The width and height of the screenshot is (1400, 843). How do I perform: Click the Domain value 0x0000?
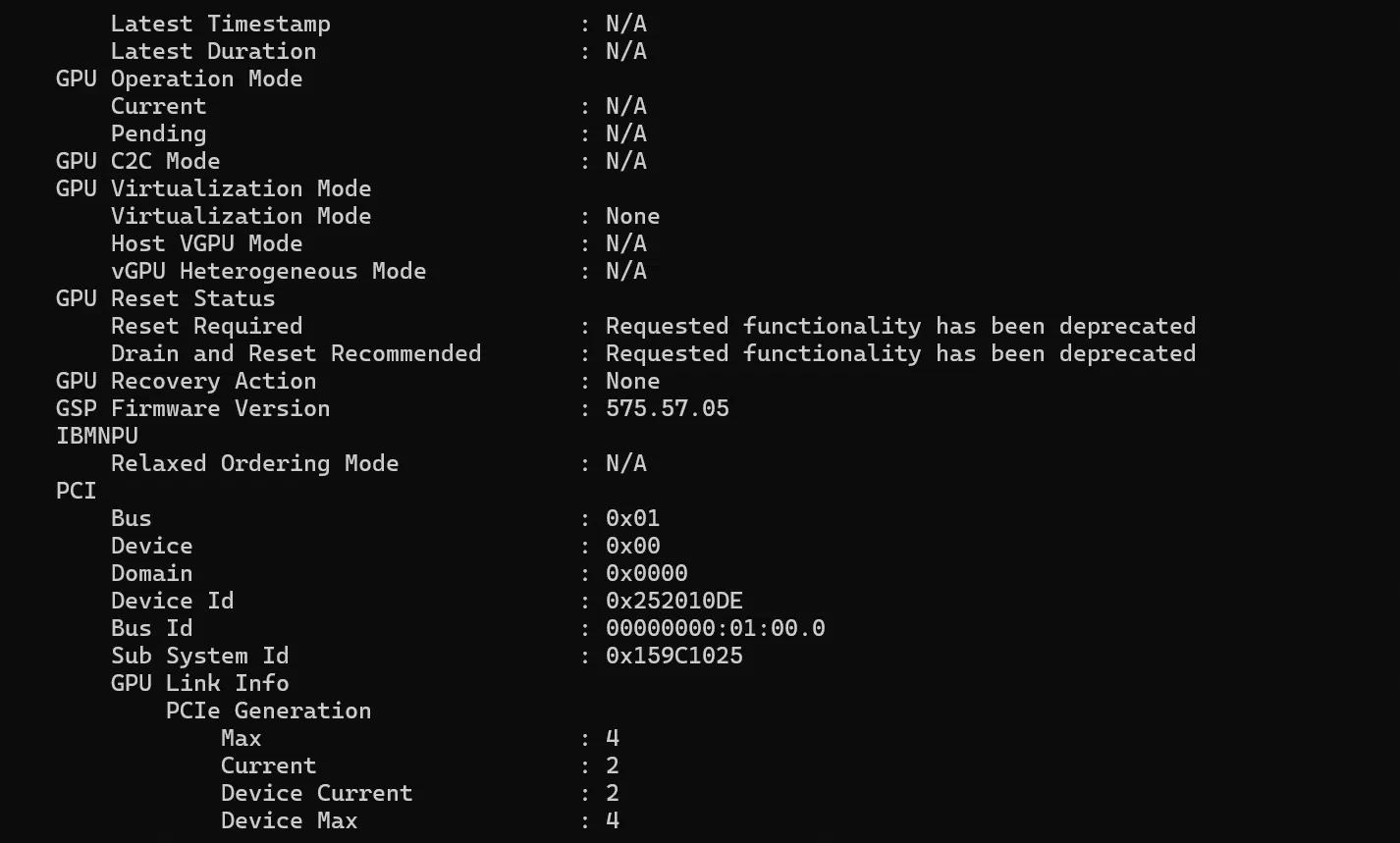tap(647, 573)
